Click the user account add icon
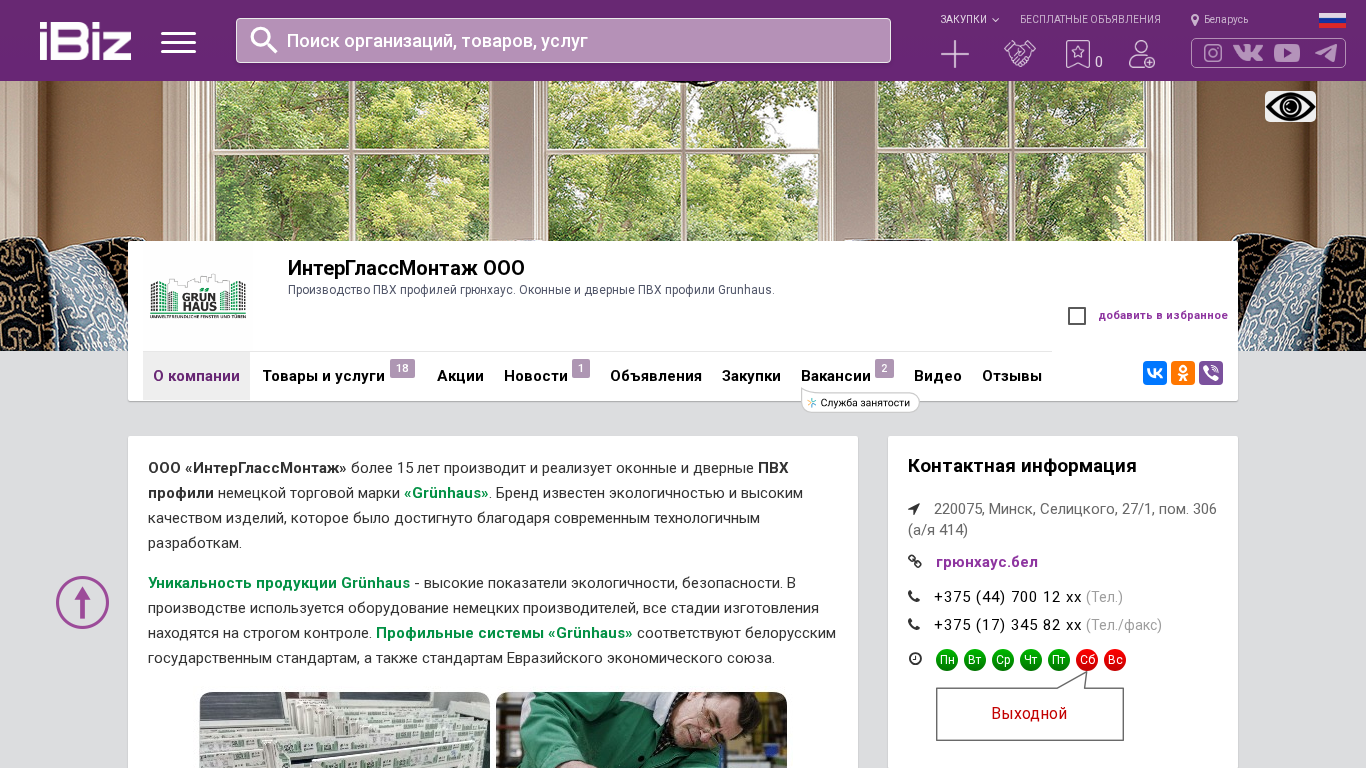The image size is (1366, 768). pyautogui.click(x=1142, y=54)
